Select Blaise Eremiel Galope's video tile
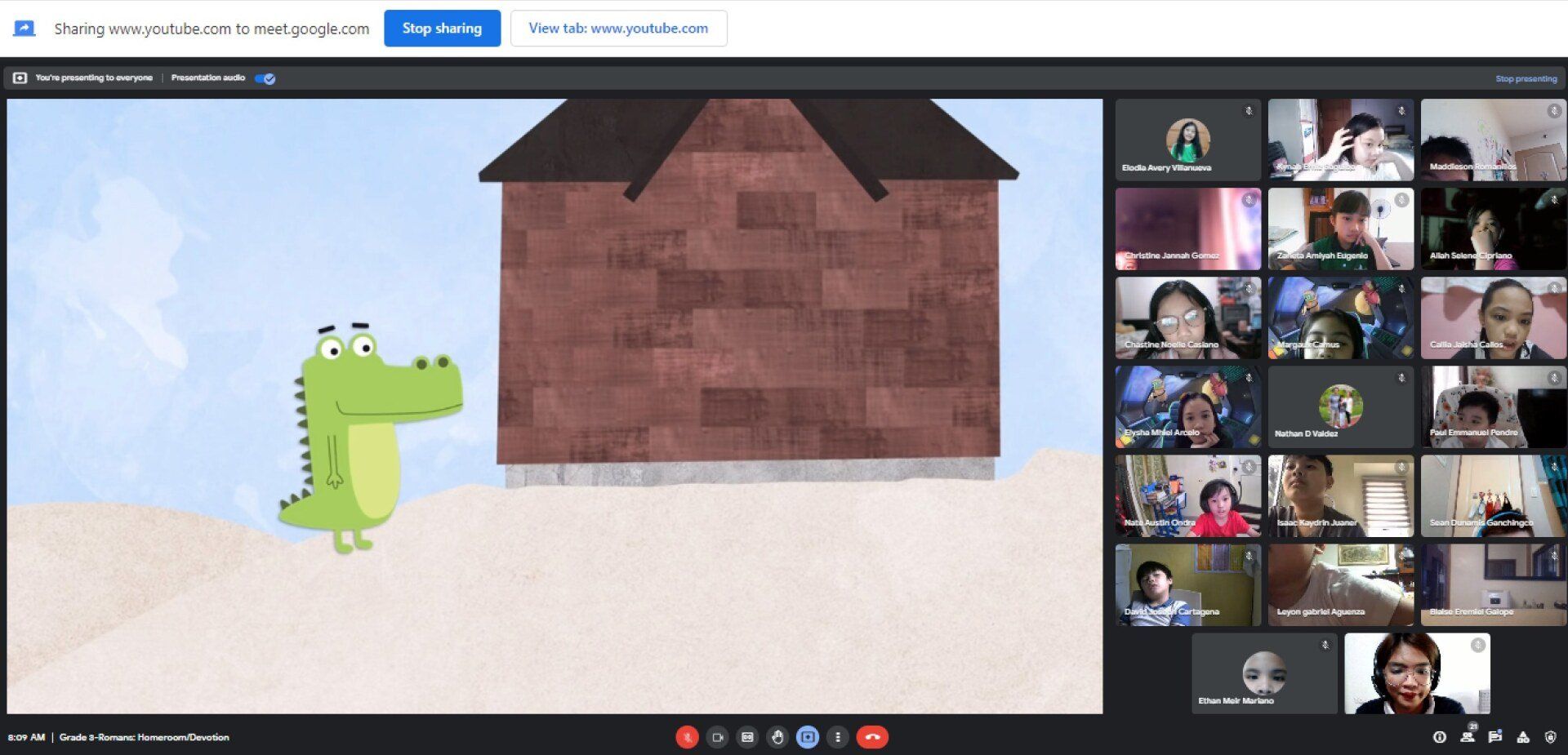 pos(1494,584)
